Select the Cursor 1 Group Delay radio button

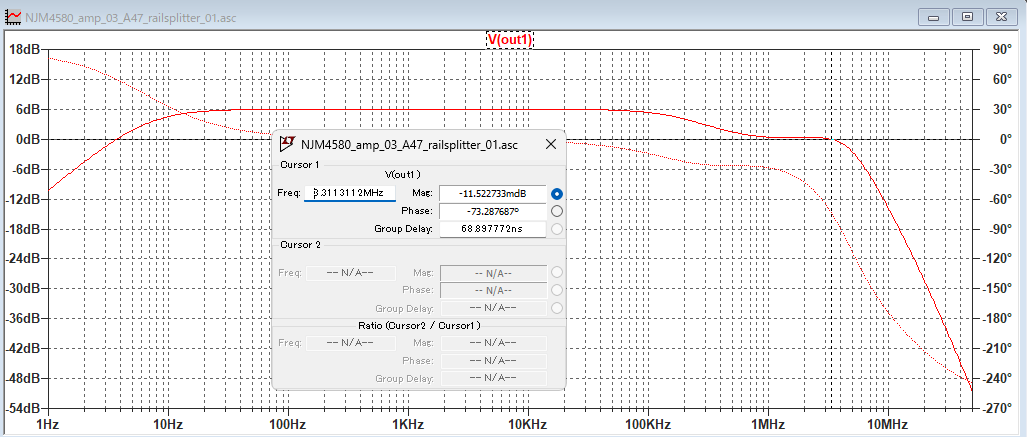pyautogui.click(x=557, y=229)
